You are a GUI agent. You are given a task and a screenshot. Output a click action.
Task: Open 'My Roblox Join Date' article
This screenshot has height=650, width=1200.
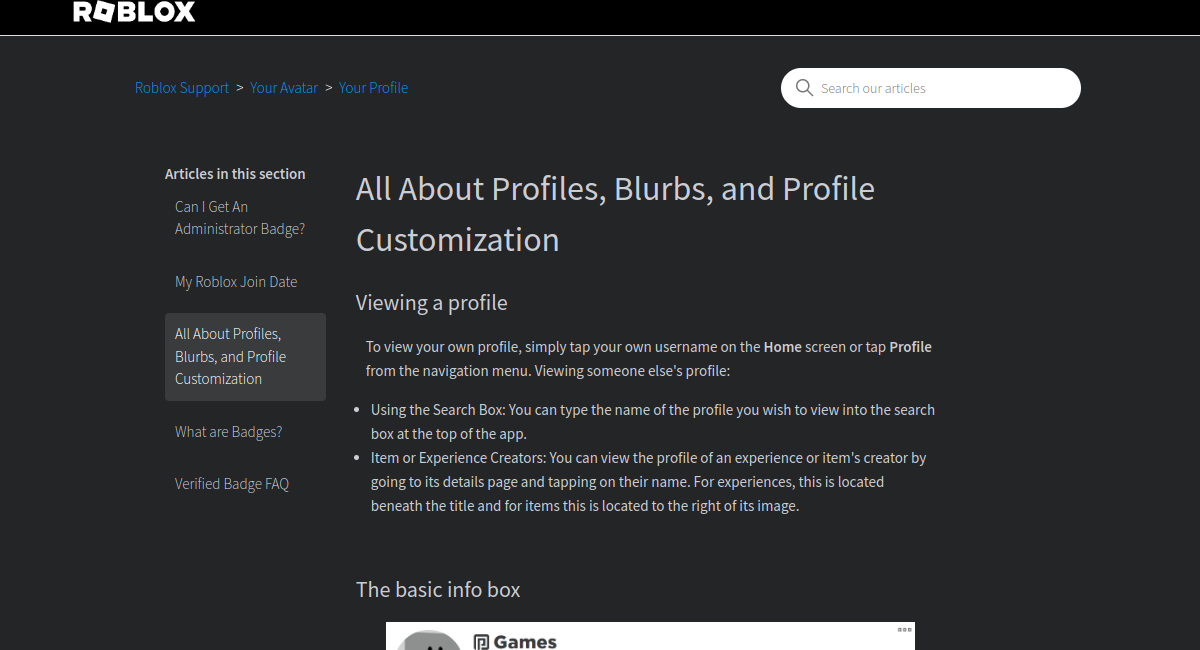tap(236, 282)
